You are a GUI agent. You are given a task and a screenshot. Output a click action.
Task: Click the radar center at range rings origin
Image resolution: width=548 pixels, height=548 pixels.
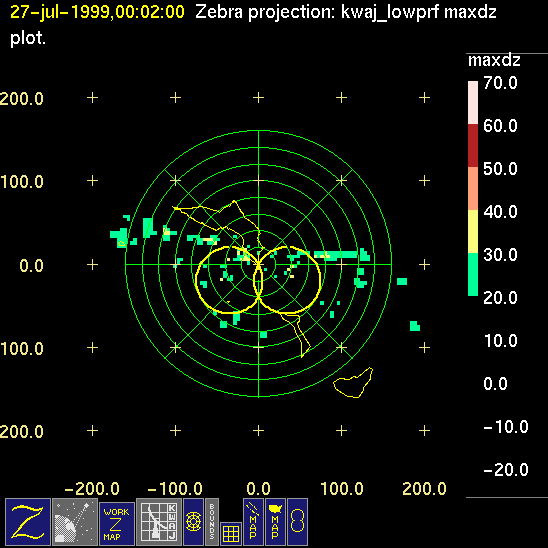(258, 264)
